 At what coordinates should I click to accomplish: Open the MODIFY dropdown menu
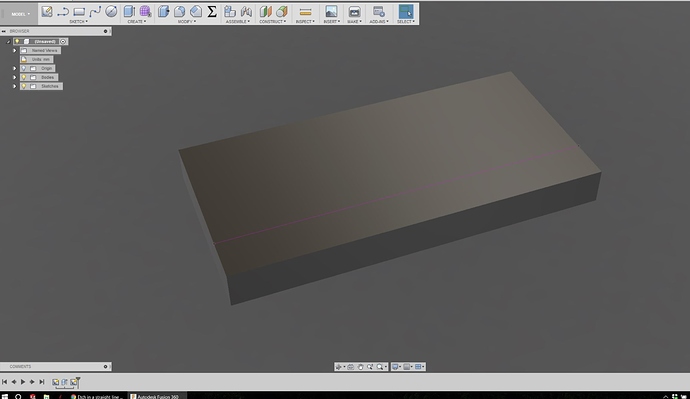point(187,22)
